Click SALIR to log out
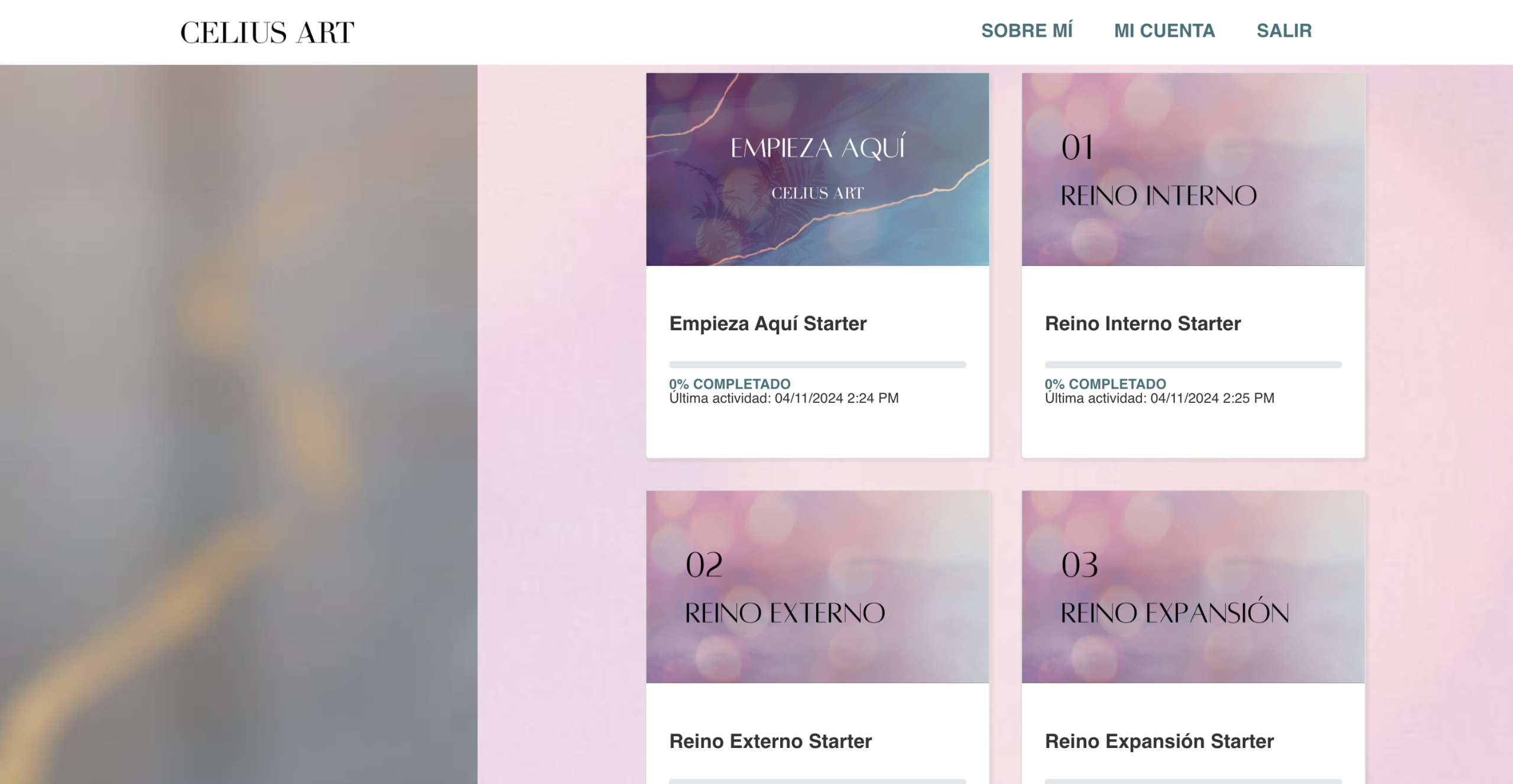Image resolution: width=1513 pixels, height=784 pixels. click(x=1284, y=31)
